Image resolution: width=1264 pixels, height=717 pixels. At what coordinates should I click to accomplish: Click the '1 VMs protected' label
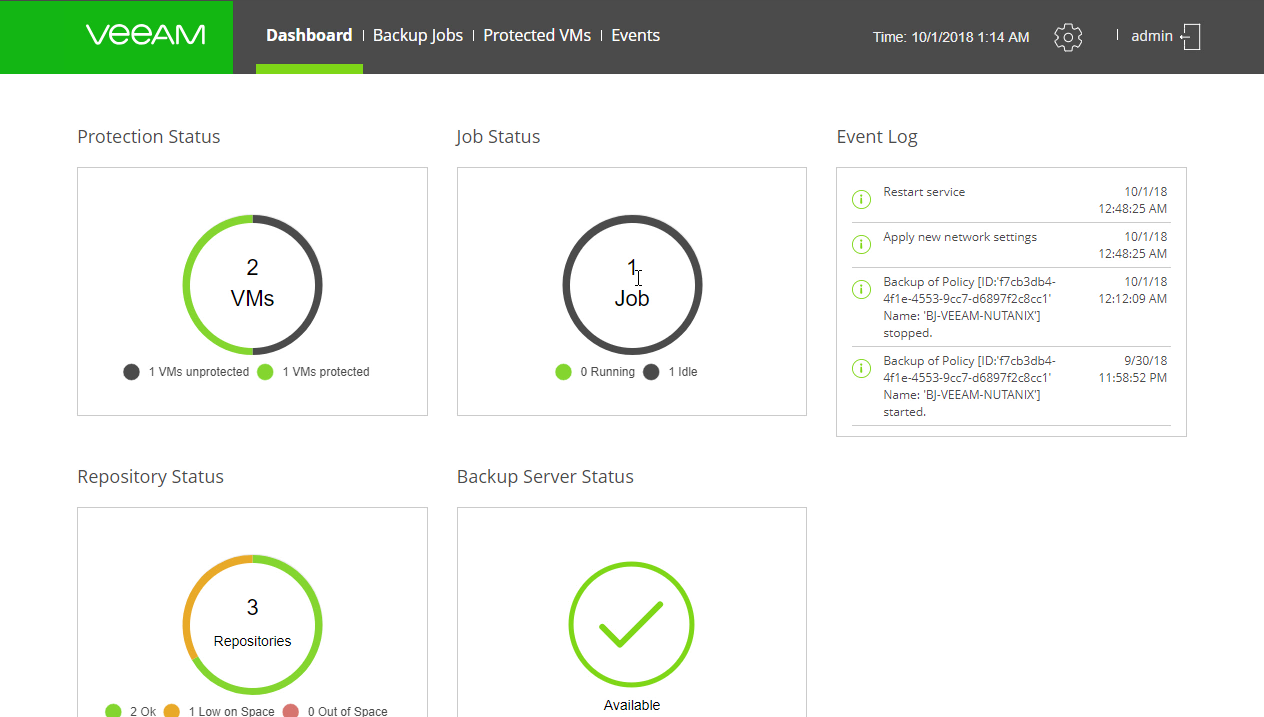click(326, 372)
